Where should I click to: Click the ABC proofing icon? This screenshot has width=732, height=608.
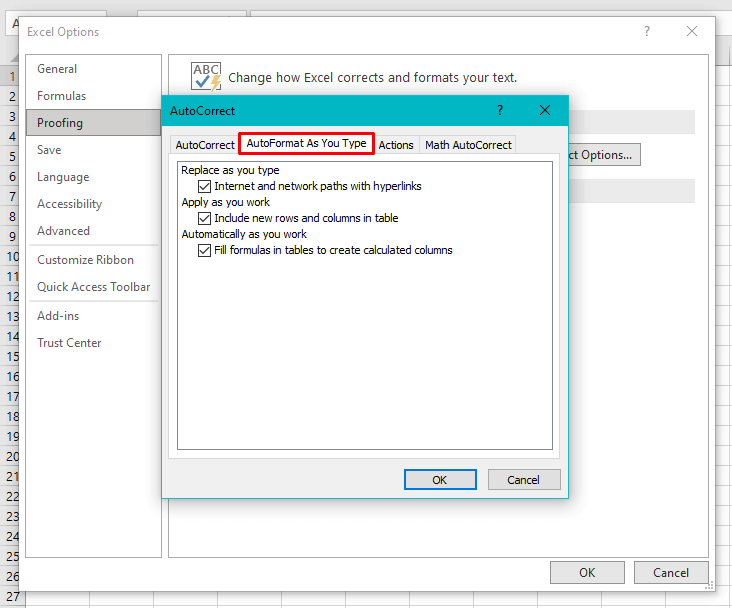coord(206,77)
